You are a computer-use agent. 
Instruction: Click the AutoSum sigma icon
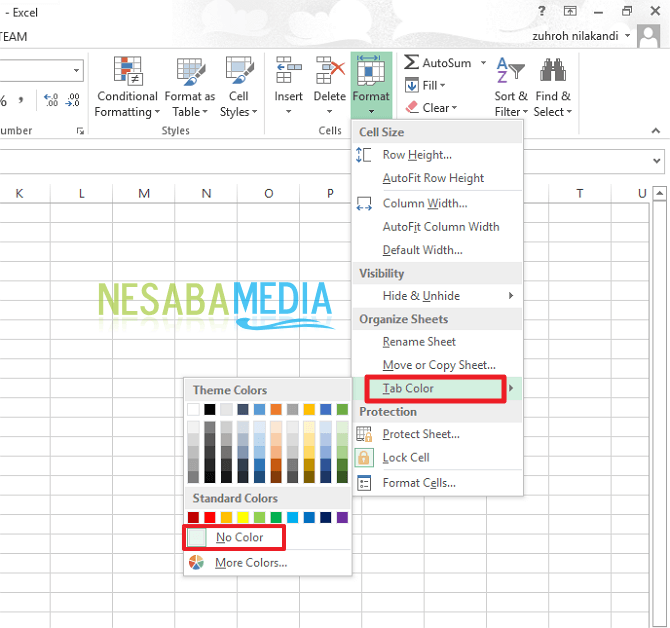[x=411, y=62]
